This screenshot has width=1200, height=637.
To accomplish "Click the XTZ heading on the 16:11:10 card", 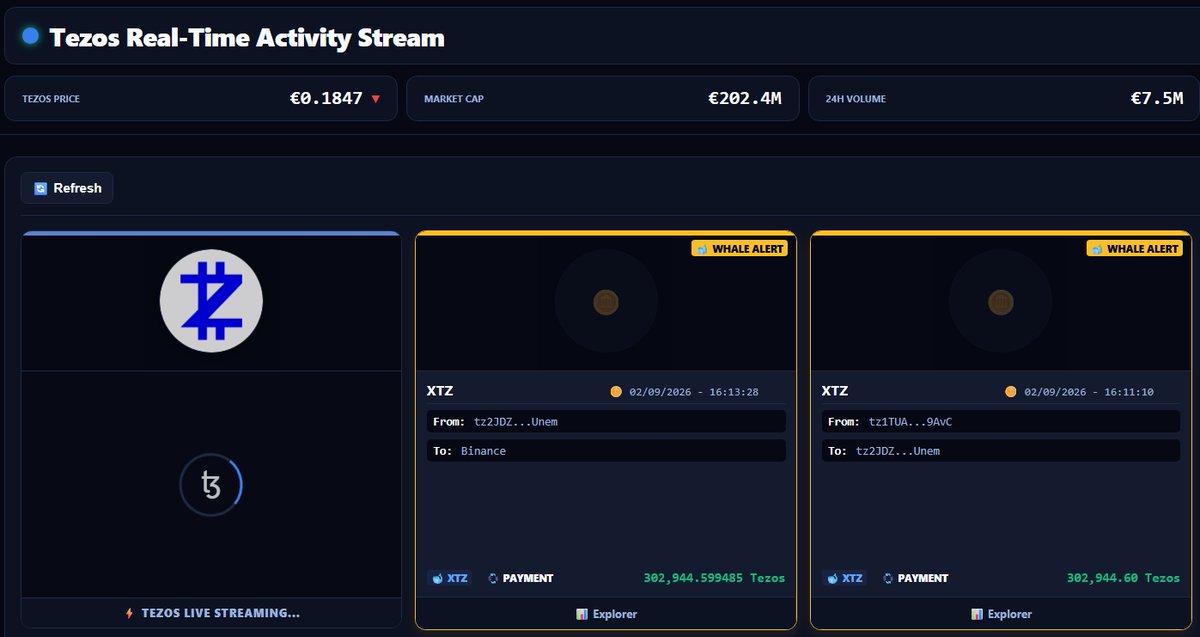I will pyautogui.click(x=835, y=391).
